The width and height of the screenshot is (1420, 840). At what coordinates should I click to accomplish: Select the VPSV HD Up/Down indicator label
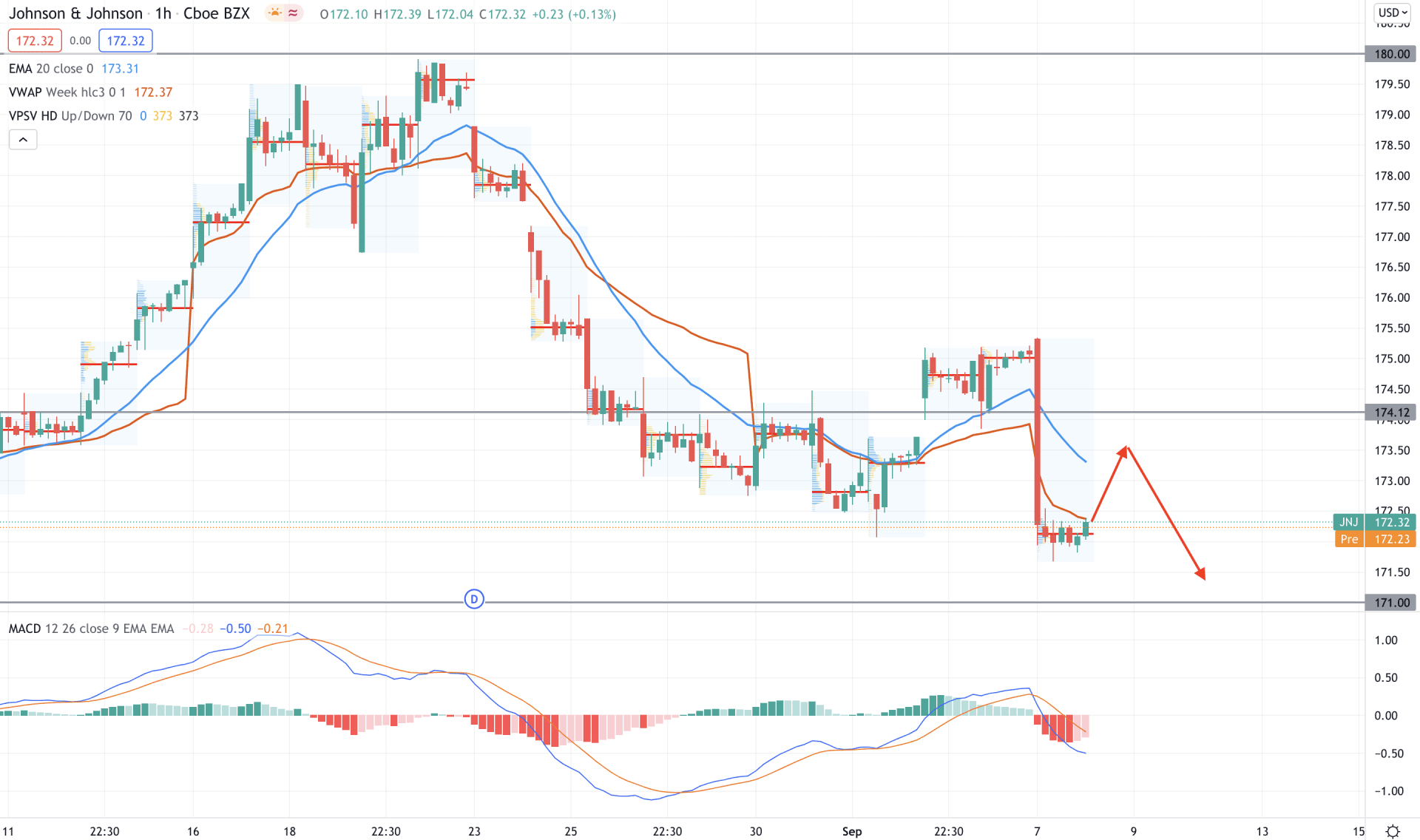click(70, 116)
